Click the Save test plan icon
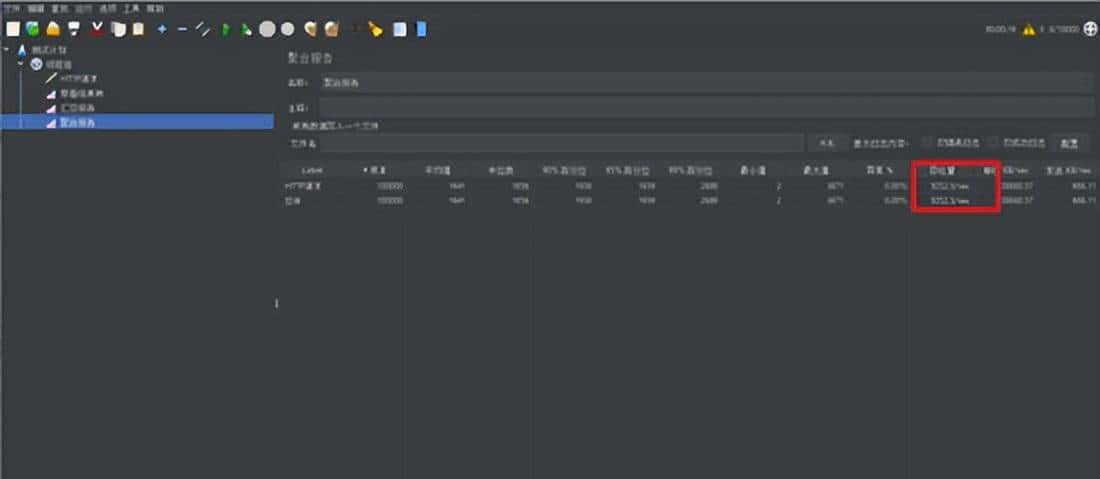This screenshot has width=1100, height=479. tap(74, 29)
